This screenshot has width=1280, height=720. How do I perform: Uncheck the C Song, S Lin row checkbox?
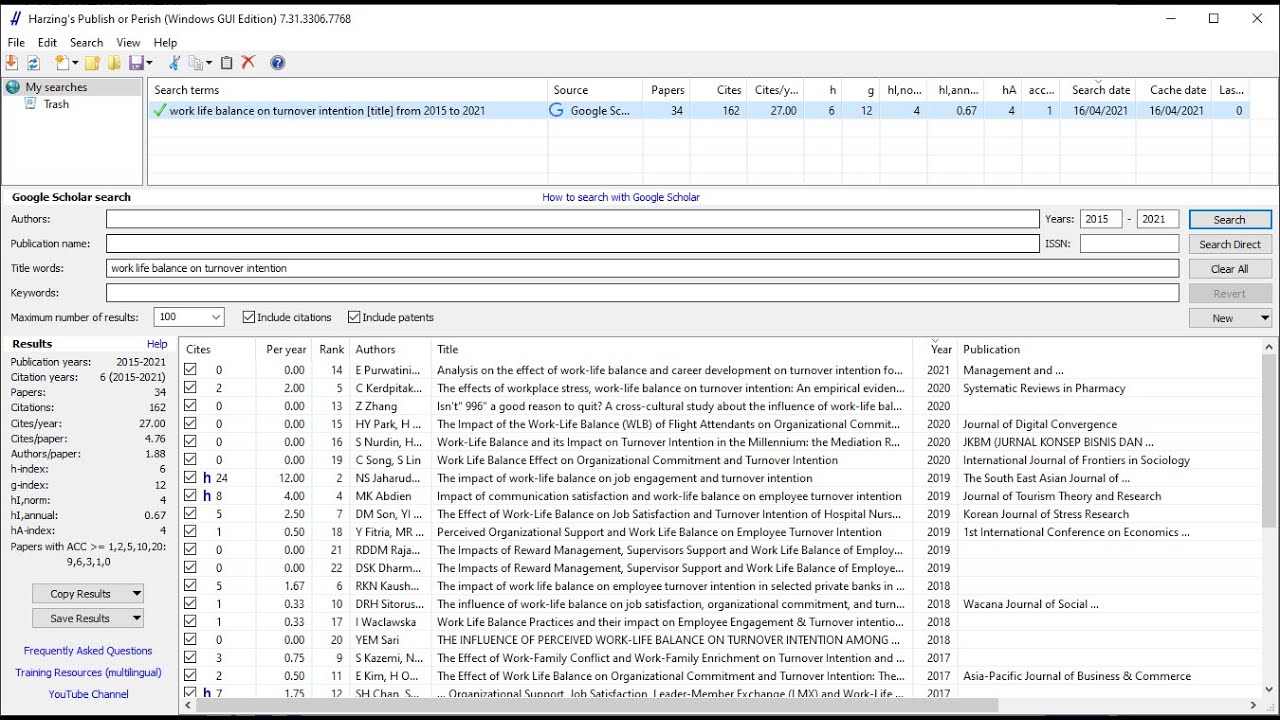pyautogui.click(x=190, y=460)
